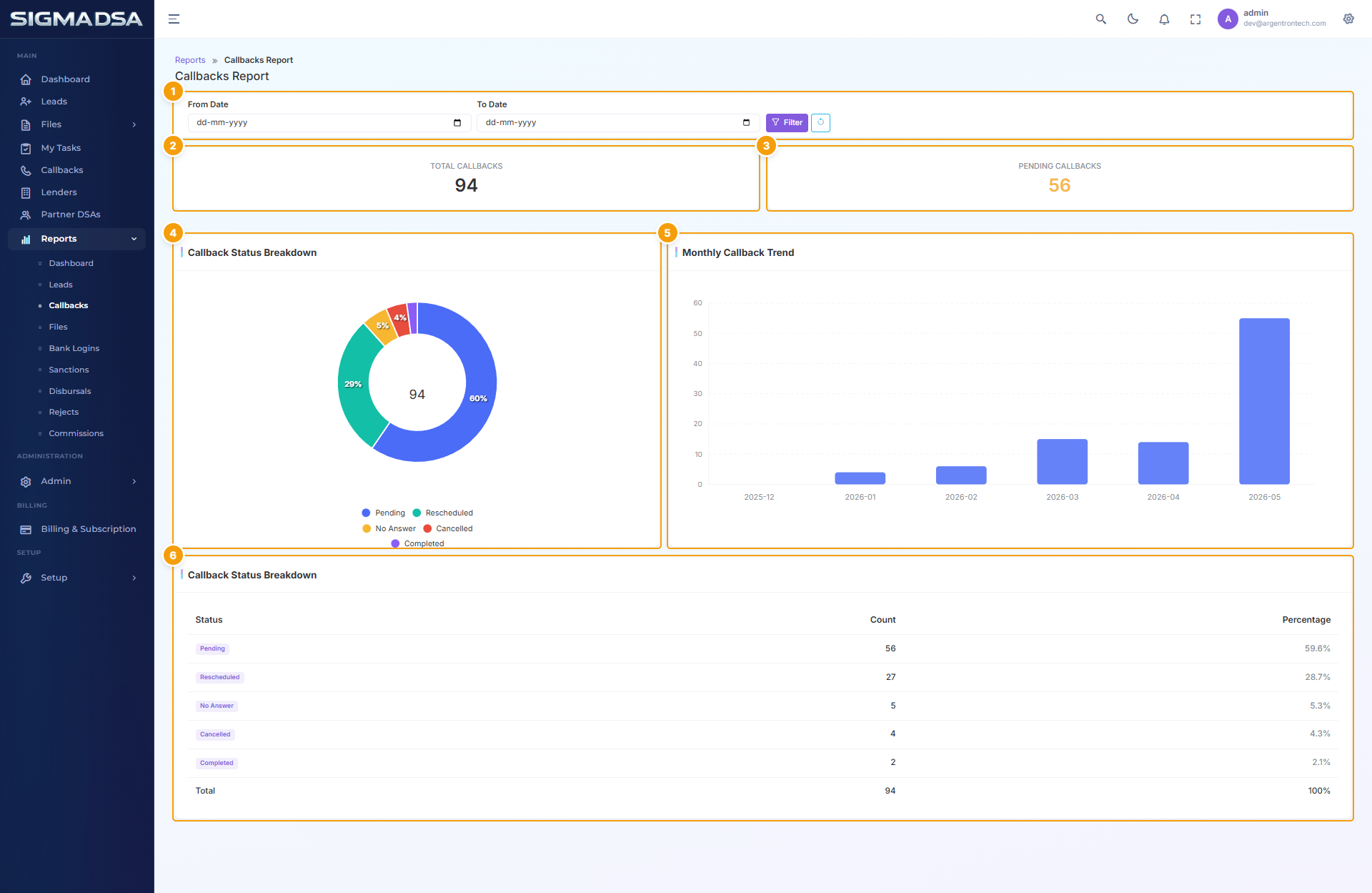The height and width of the screenshot is (893, 1372).
Task: Click the 60% Pending donut segment
Action: pyautogui.click(x=478, y=398)
